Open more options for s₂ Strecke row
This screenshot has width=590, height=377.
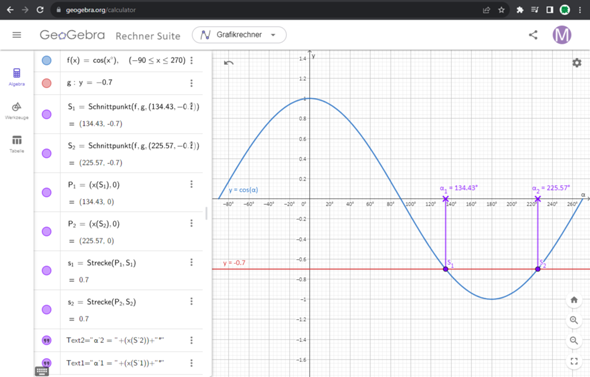[x=192, y=301]
